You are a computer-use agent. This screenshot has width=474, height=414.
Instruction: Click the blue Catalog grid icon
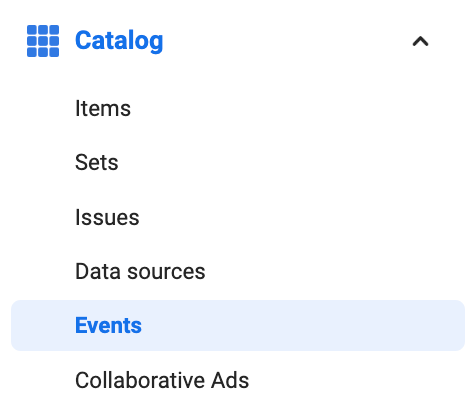tap(43, 41)
